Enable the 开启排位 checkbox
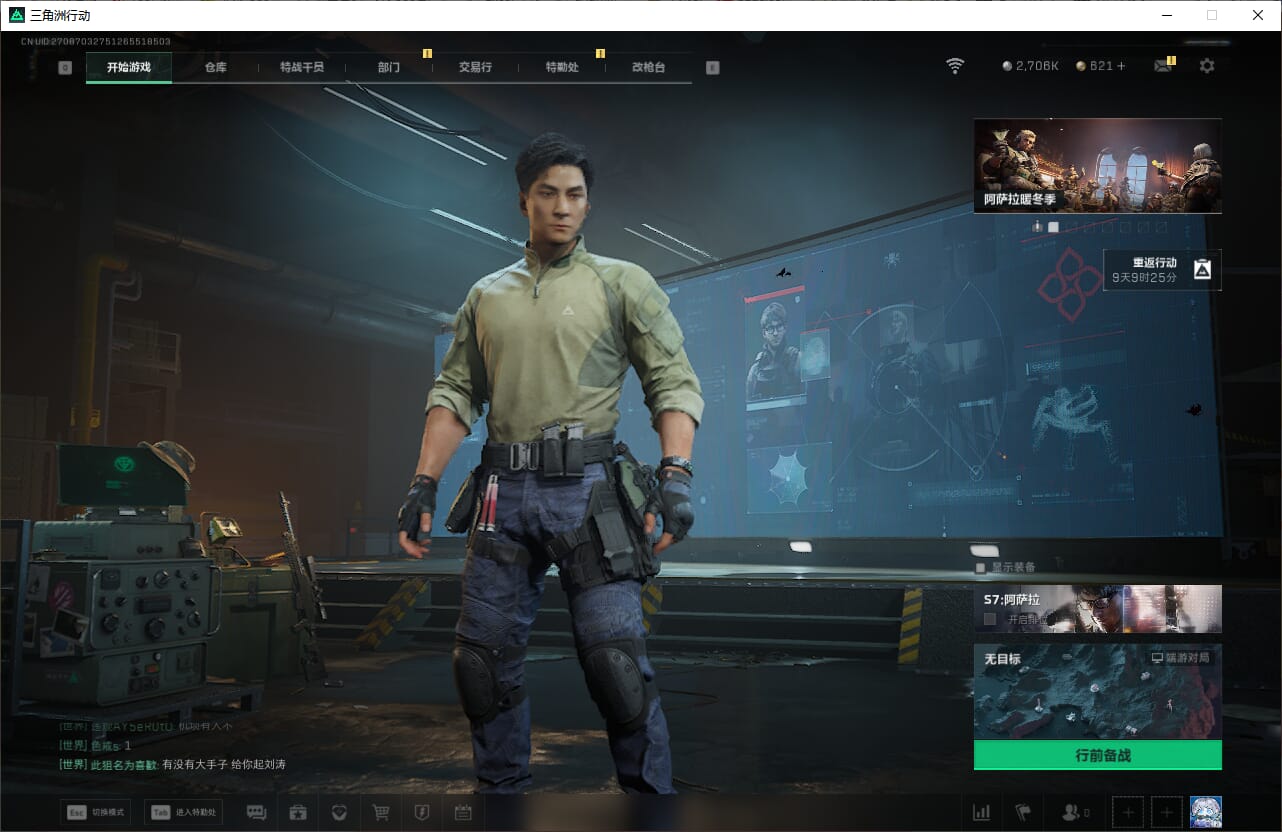Viewport: 1282px width, 832px height. point(990,619)
